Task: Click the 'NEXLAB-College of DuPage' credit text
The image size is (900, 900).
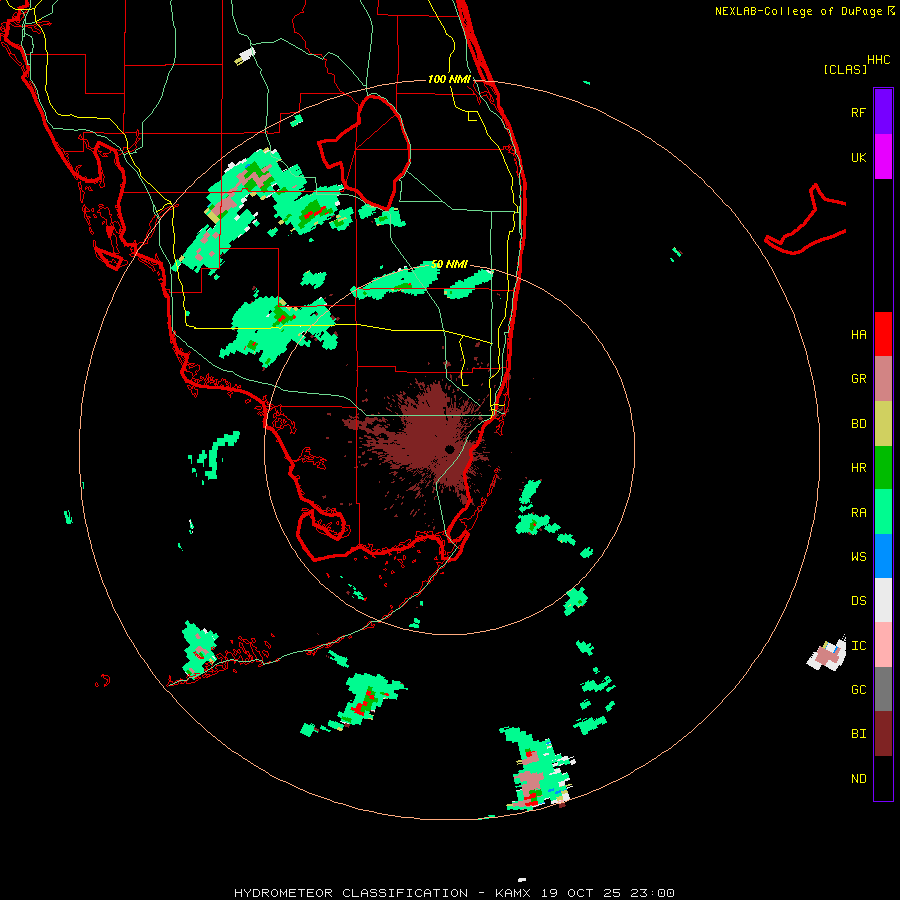Action: click(798, 11)
